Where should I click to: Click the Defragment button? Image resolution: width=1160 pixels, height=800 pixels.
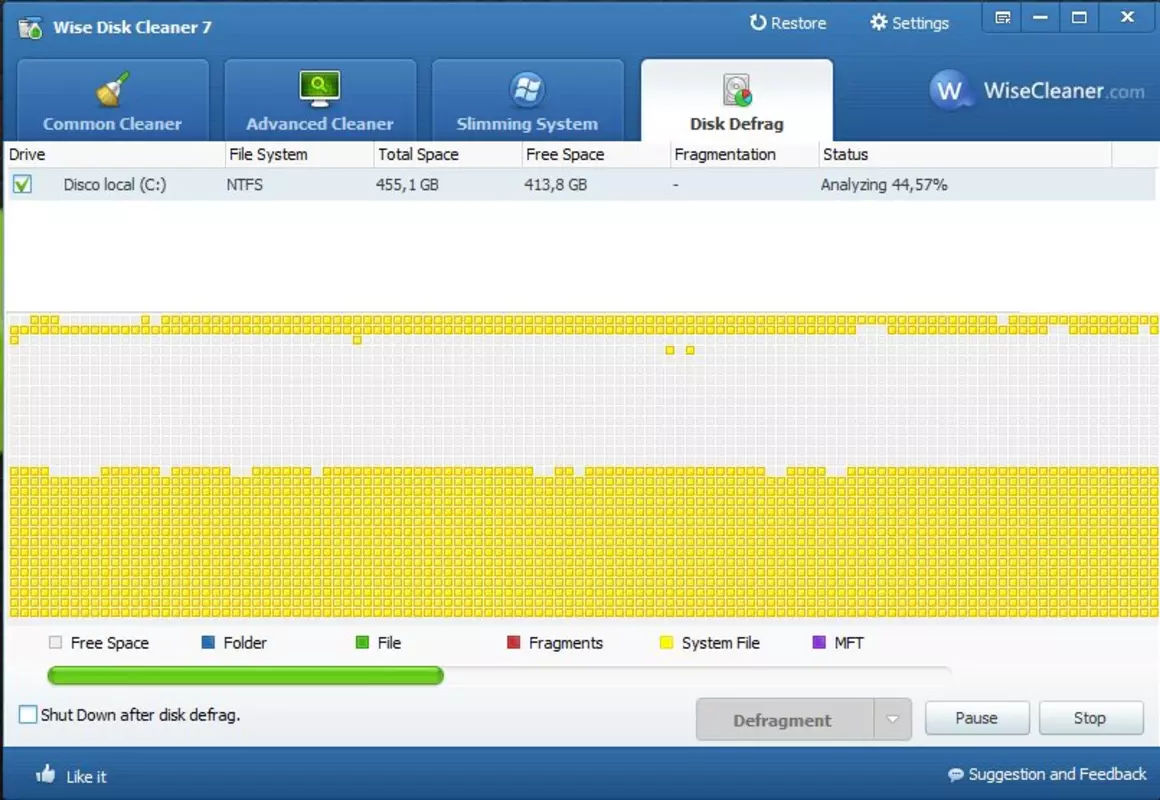click(784, 719)
